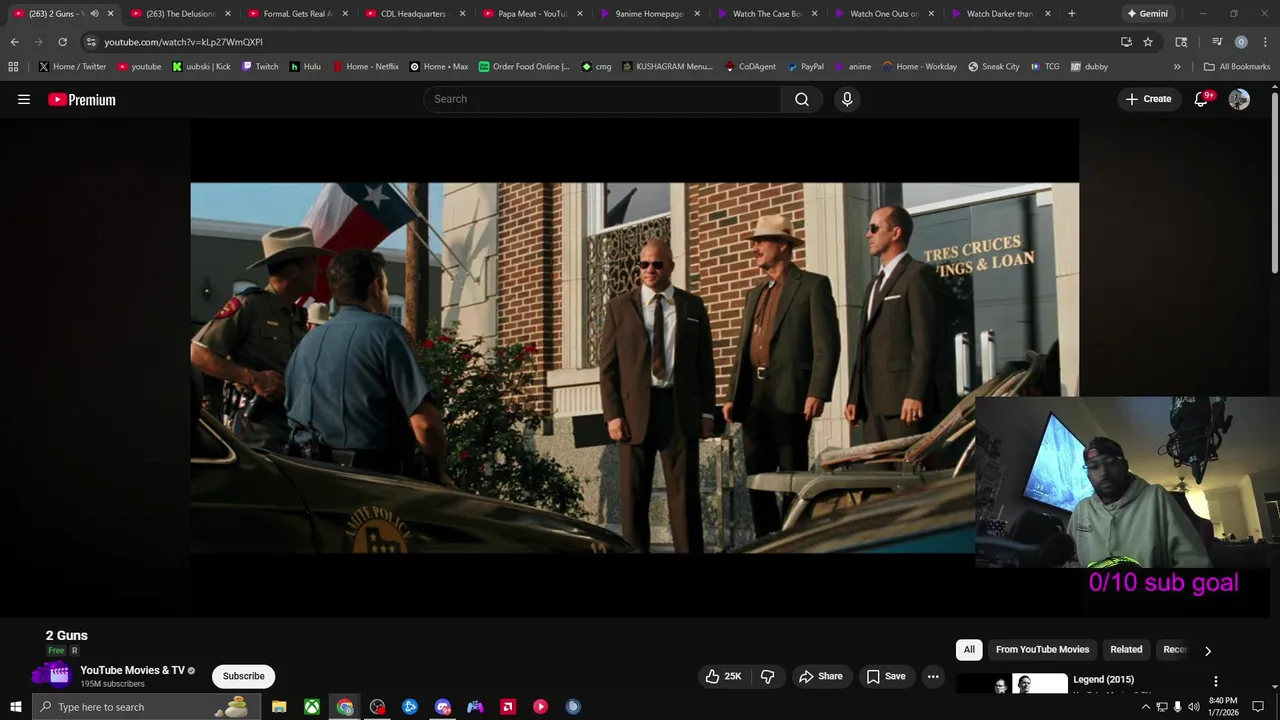This screenshot has height=720, width=1280.
Task: Open Chrome profile avatar
Action: pyautogui.click(x=1241, y=42)
